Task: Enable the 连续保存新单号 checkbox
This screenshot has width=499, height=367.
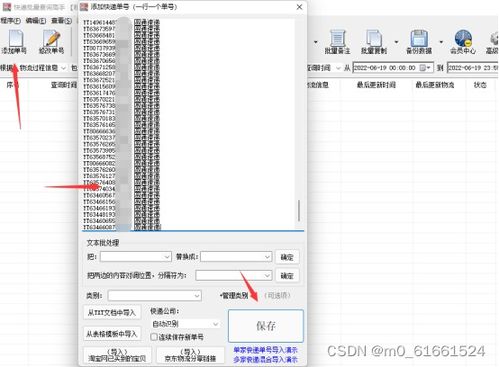Action: point(154,337)
